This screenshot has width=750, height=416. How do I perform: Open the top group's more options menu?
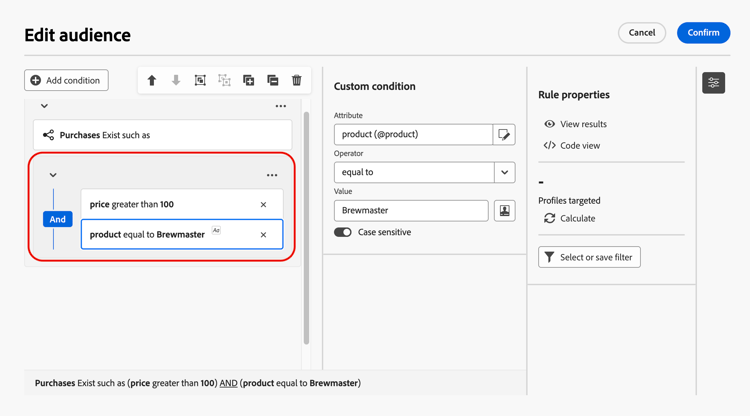281,106
